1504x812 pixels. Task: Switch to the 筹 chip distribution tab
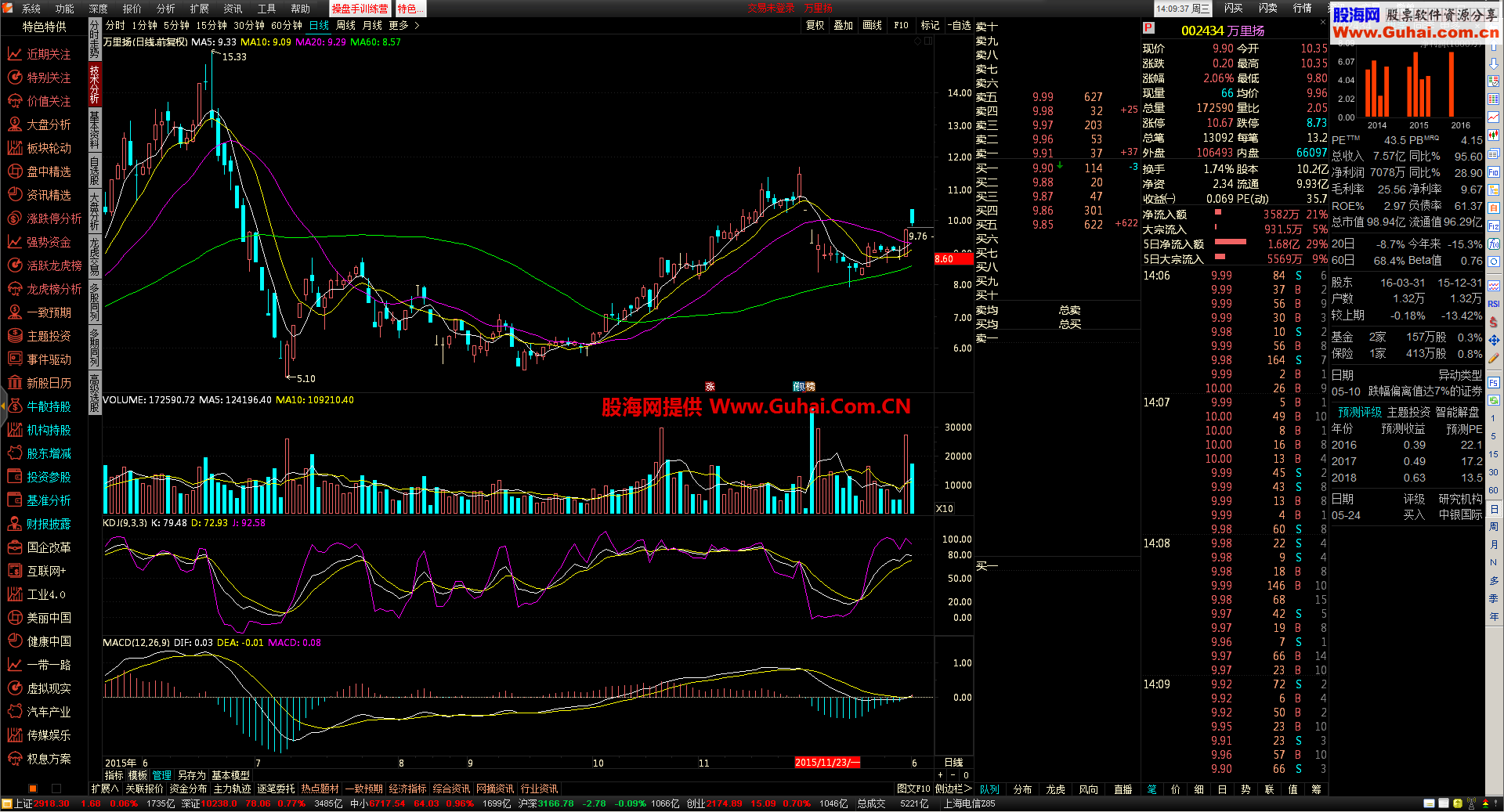click(x=1316, y=789)
